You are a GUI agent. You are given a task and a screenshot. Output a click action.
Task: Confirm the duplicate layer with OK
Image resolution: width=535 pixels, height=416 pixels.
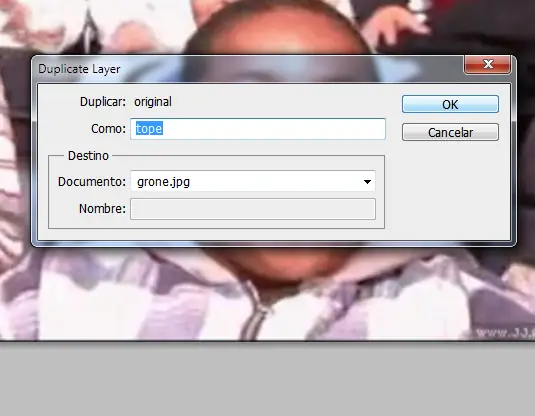click(x=450, y=104)
